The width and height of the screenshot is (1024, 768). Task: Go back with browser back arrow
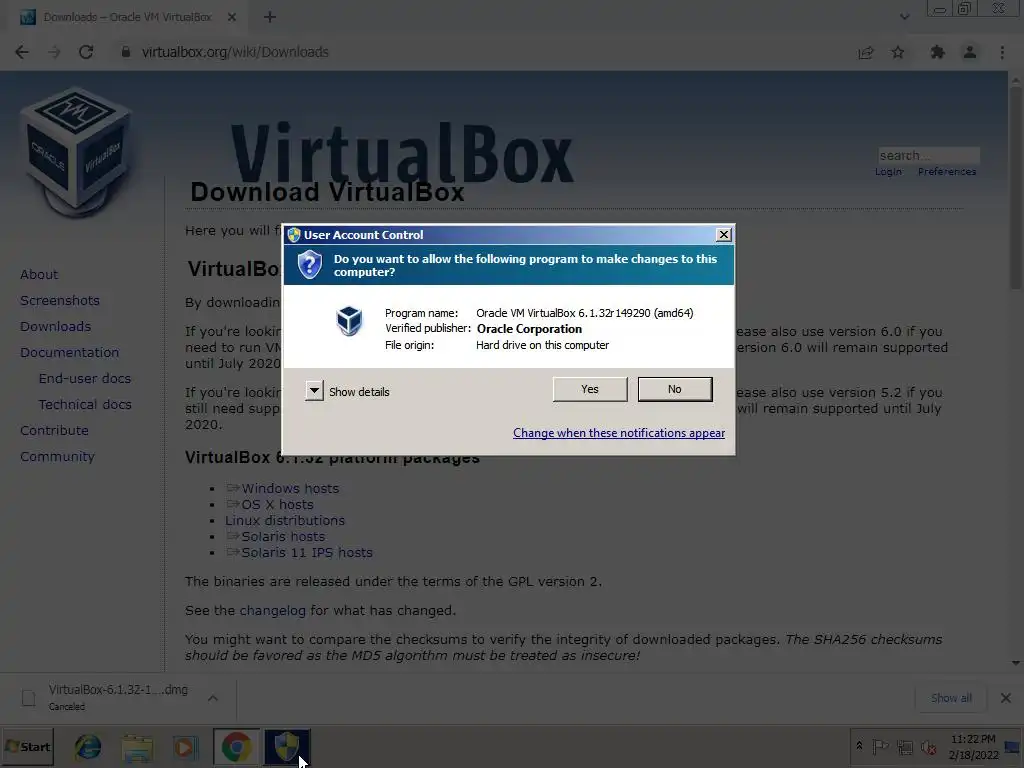pyautogui.click(x=22, y=52)
